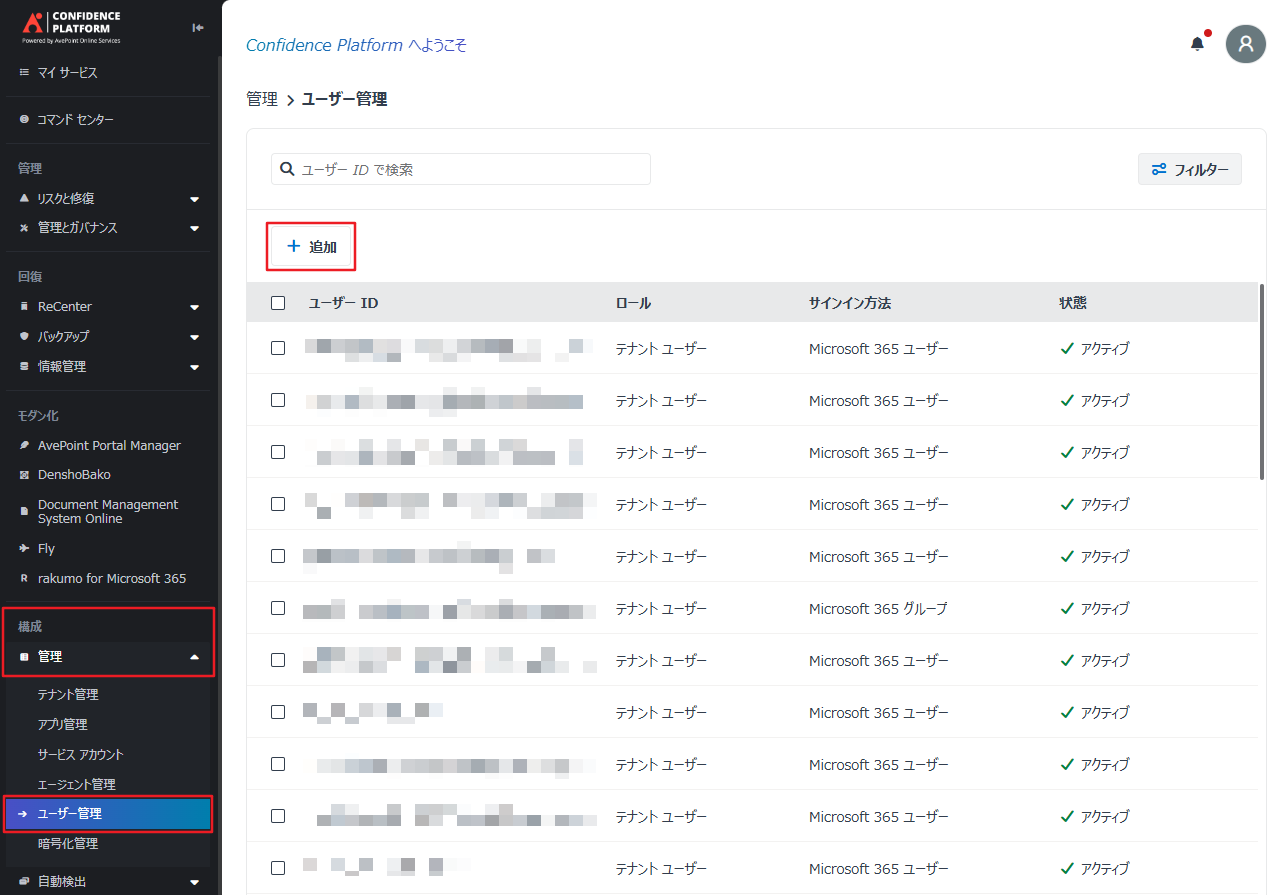Screen dimensions: 1272x895
Task: Open the フィルター button
Action: [x=1190, y=169]
